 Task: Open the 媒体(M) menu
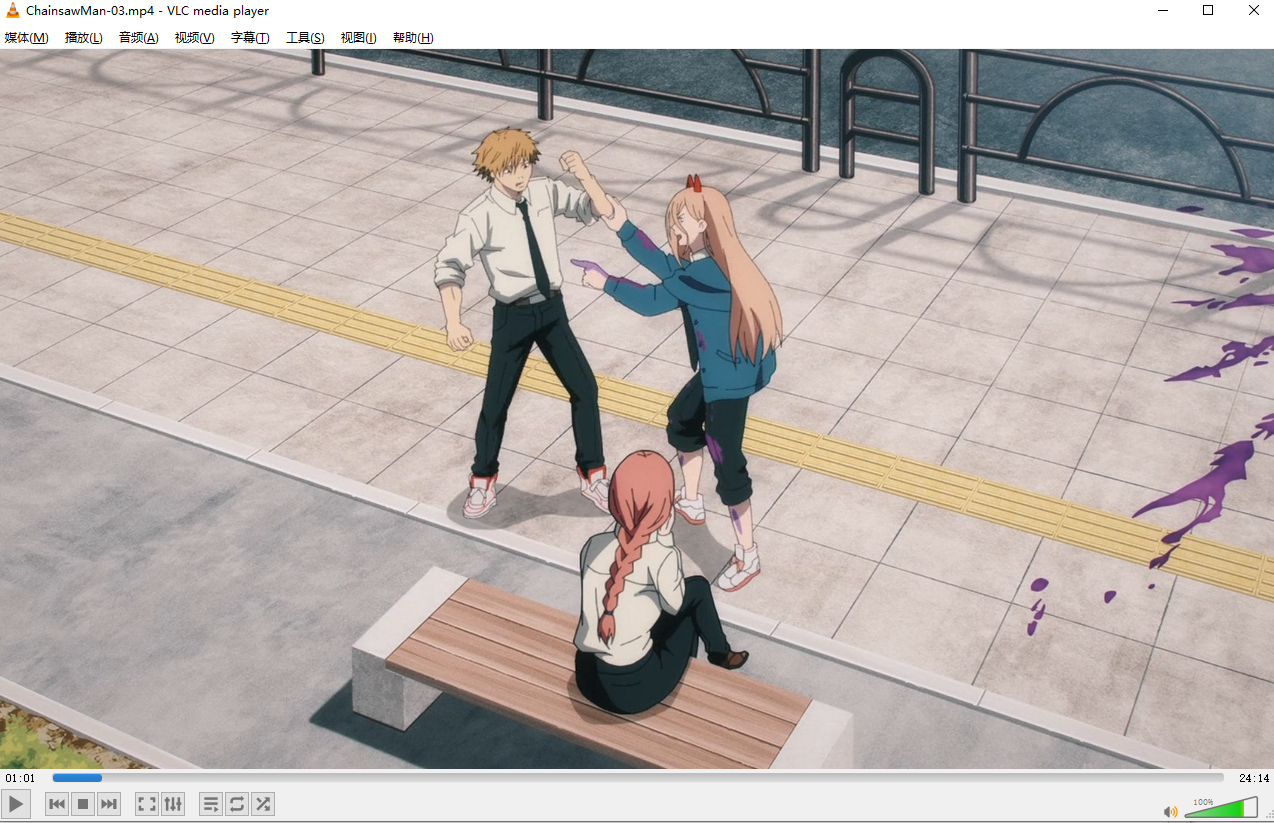pos(26,38)
